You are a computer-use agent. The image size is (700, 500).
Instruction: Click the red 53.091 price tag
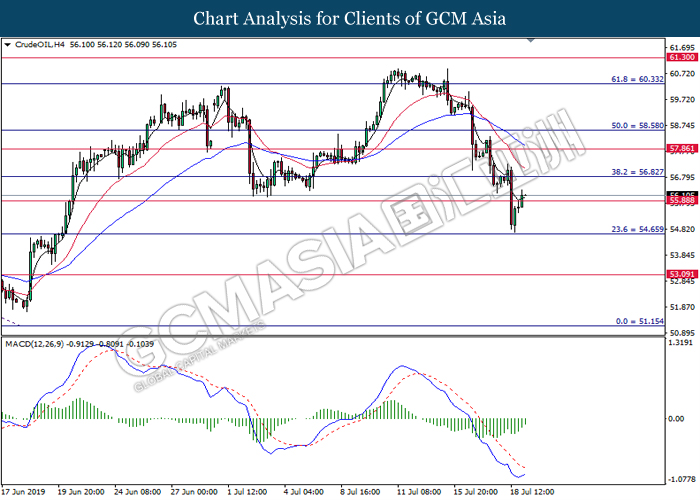(x=681, y=274)
